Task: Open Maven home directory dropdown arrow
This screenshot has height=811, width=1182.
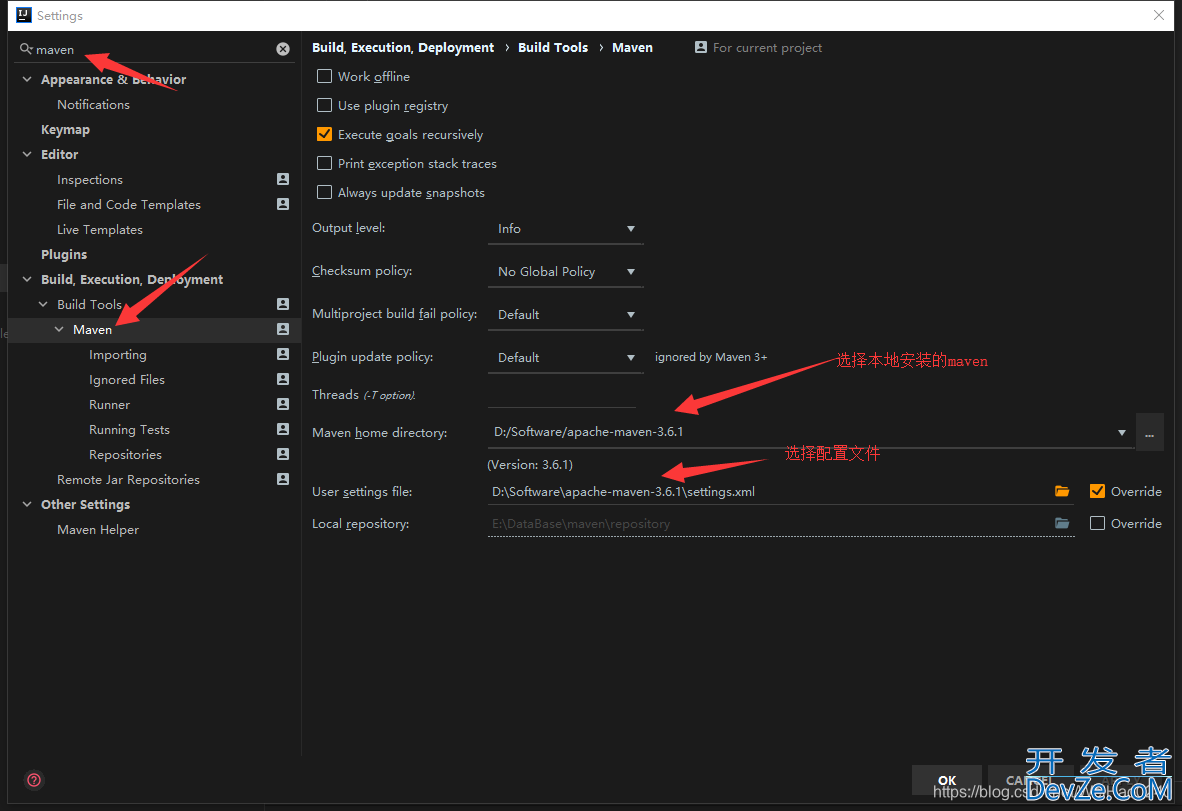Action: (1122, 433)
